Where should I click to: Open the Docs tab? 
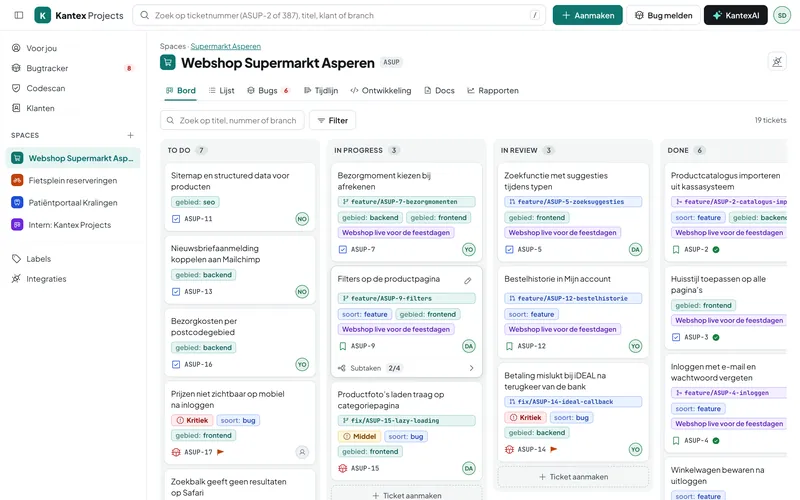coord(439,90)
